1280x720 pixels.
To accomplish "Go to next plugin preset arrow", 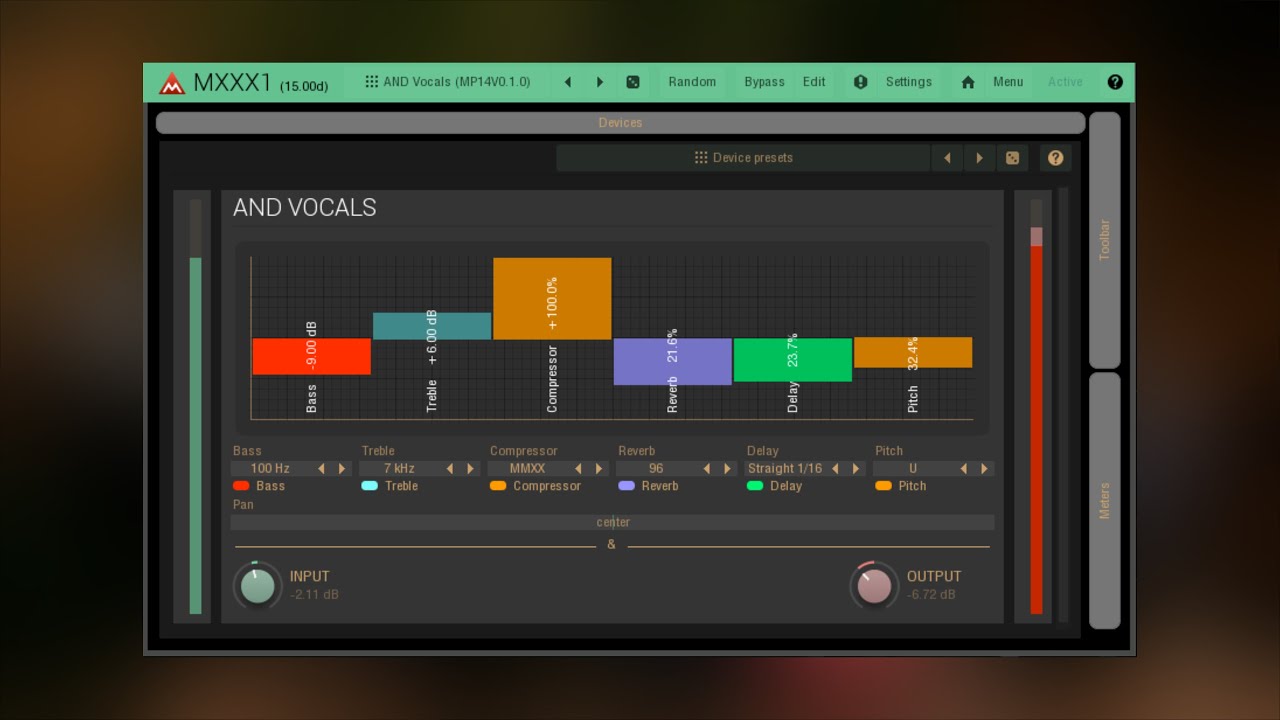I will click(600, 82).
